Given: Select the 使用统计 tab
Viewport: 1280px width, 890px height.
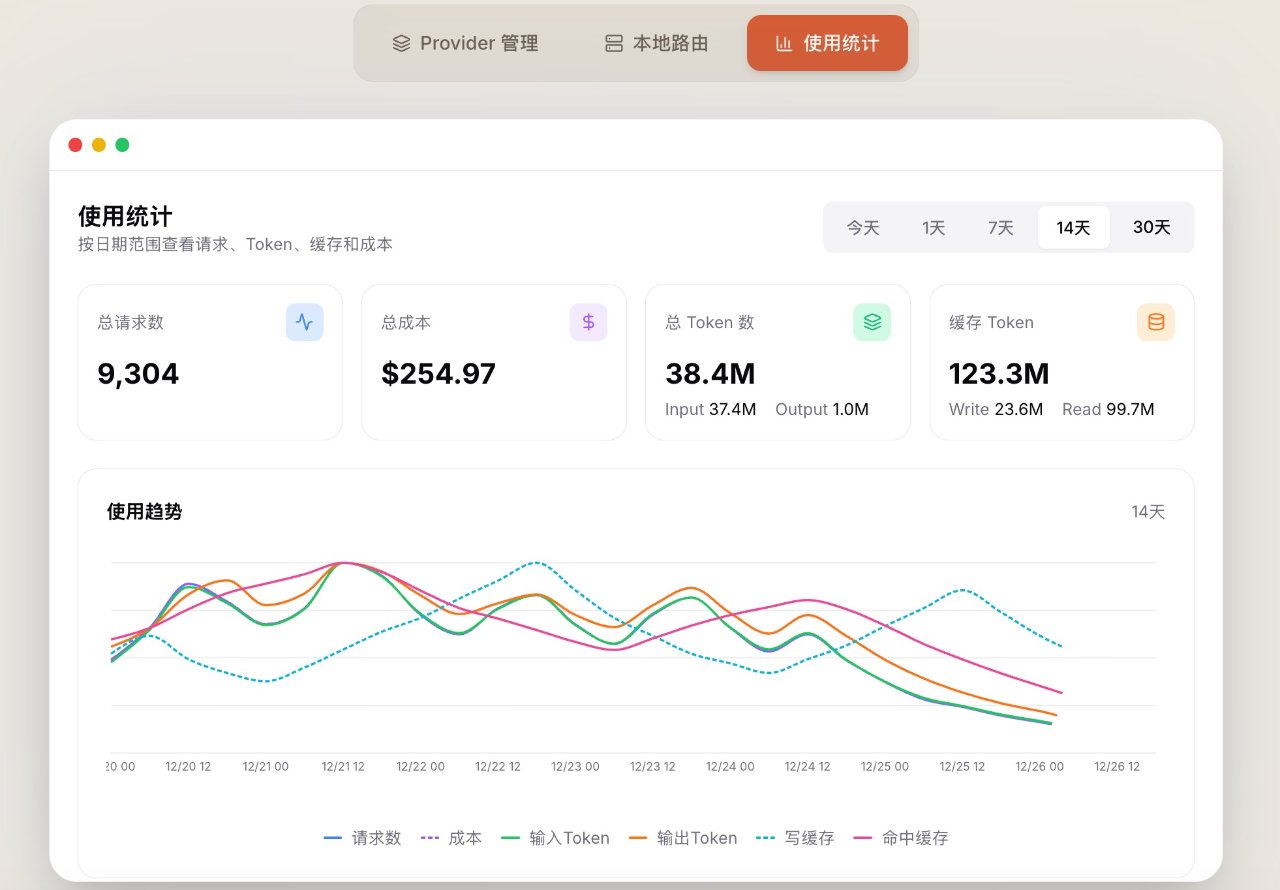Looking at the screenshot, I should pyautogui.click(x=827, y=43).
